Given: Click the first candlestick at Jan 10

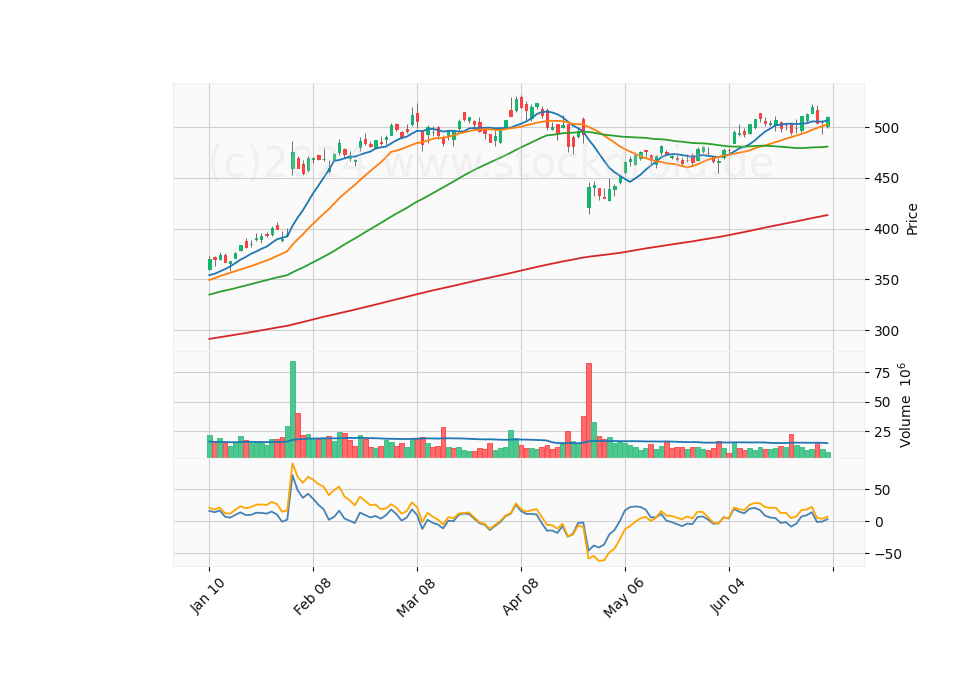Looking at the screenshot, I should [x=210, y=264].
